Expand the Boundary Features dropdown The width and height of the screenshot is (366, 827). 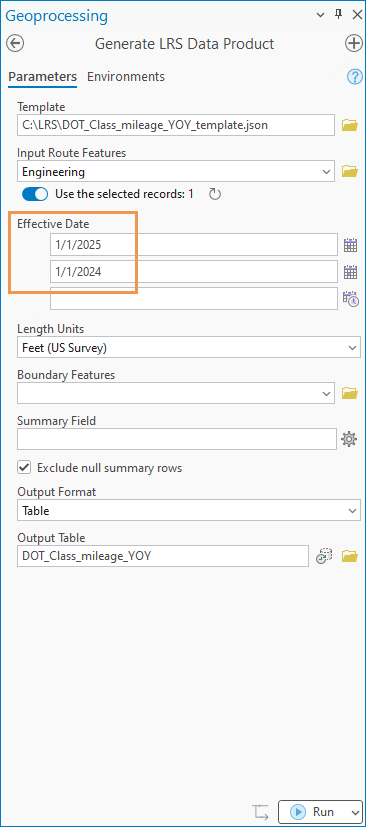327,393
